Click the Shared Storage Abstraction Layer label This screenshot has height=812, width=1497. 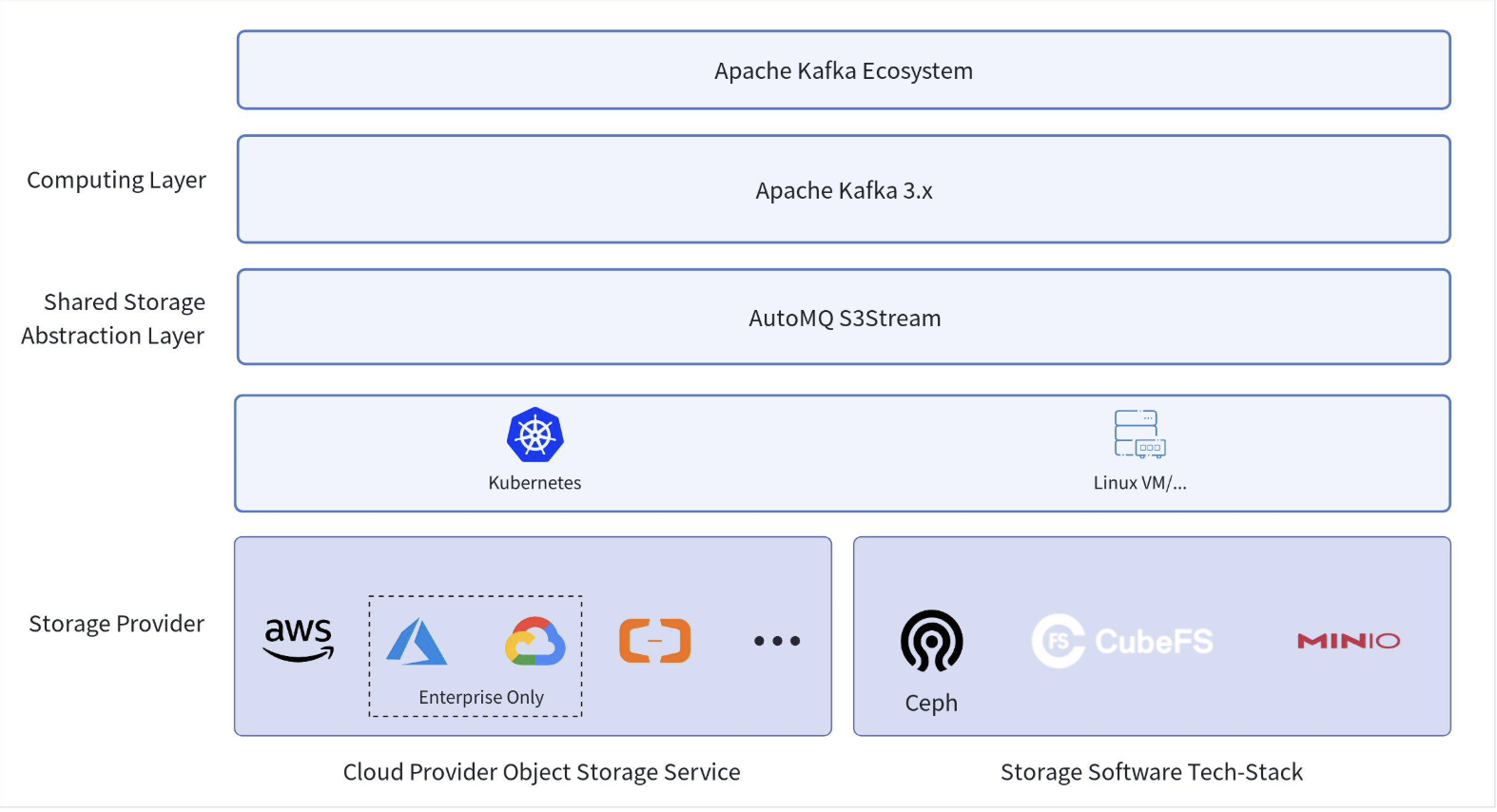click(x=113, y=319)
